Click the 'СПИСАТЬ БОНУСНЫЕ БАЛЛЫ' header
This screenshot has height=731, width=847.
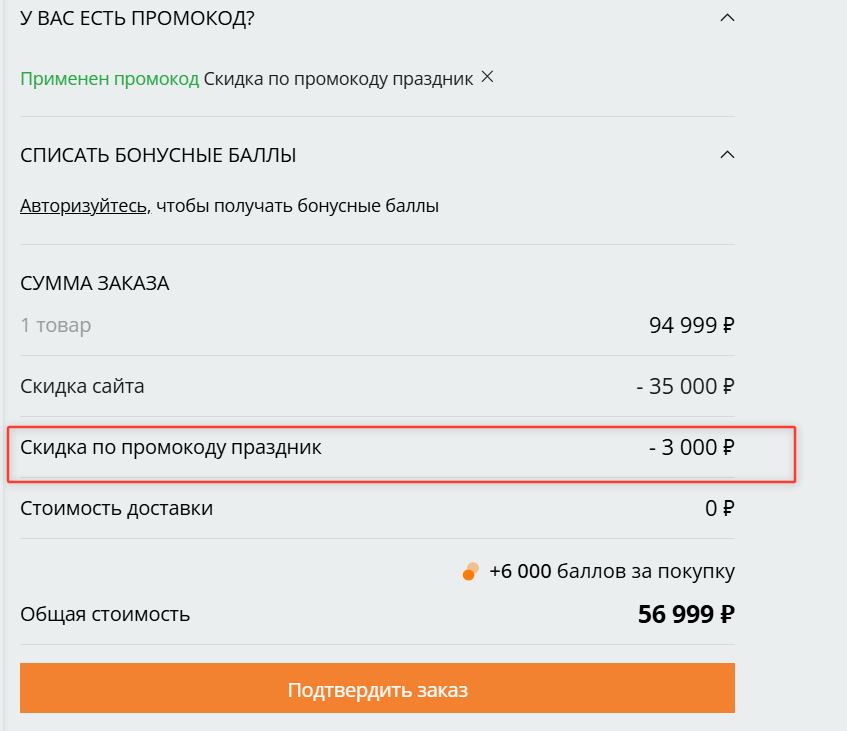(x=158, y=156)
